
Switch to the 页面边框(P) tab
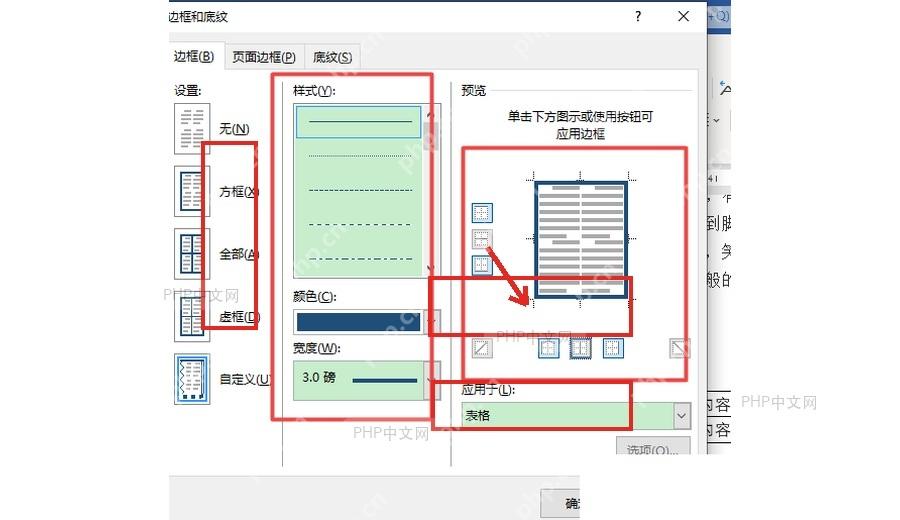click(x=264, y=57)
